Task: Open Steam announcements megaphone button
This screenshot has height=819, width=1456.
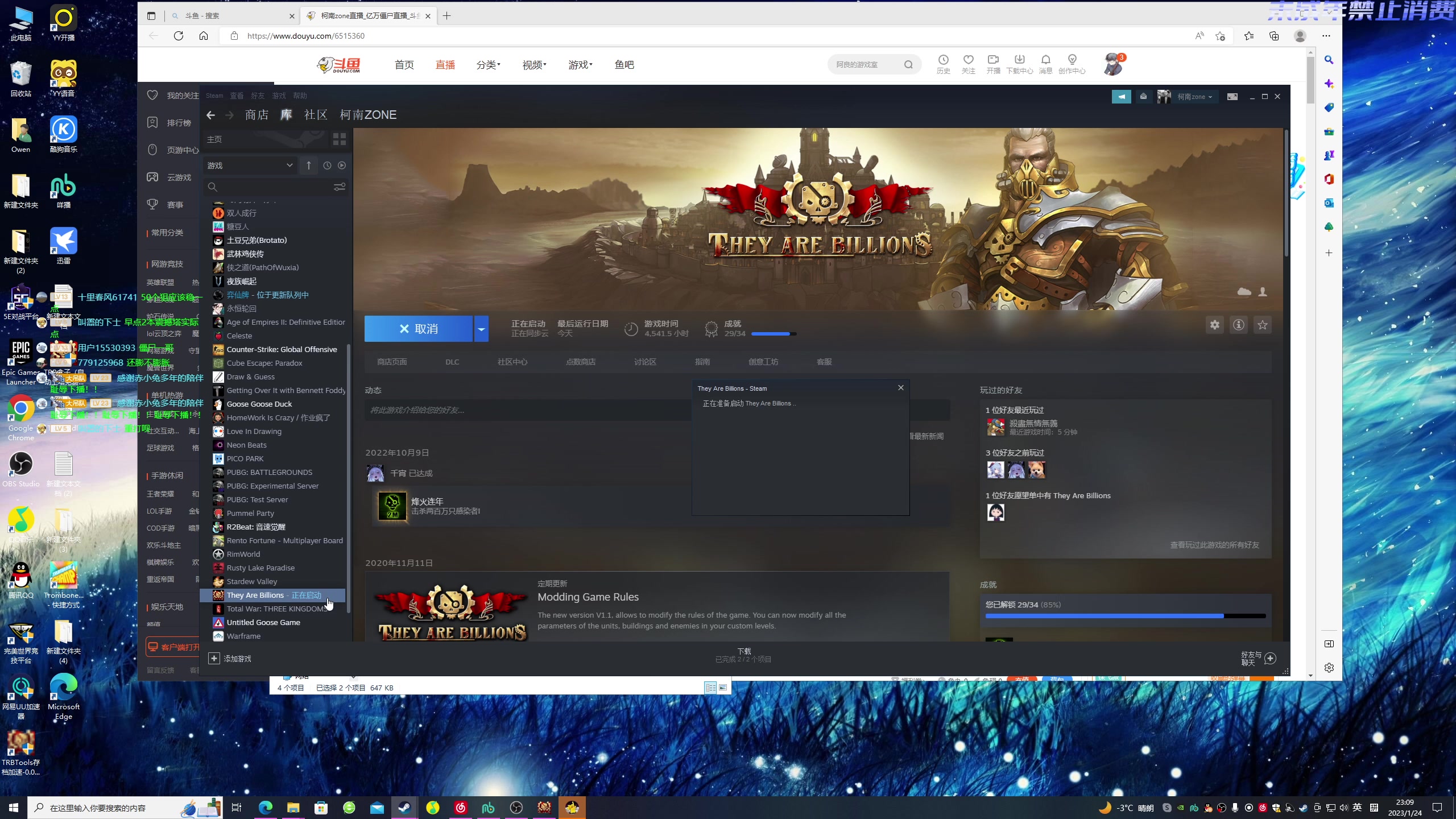Action: point(1122,97)
